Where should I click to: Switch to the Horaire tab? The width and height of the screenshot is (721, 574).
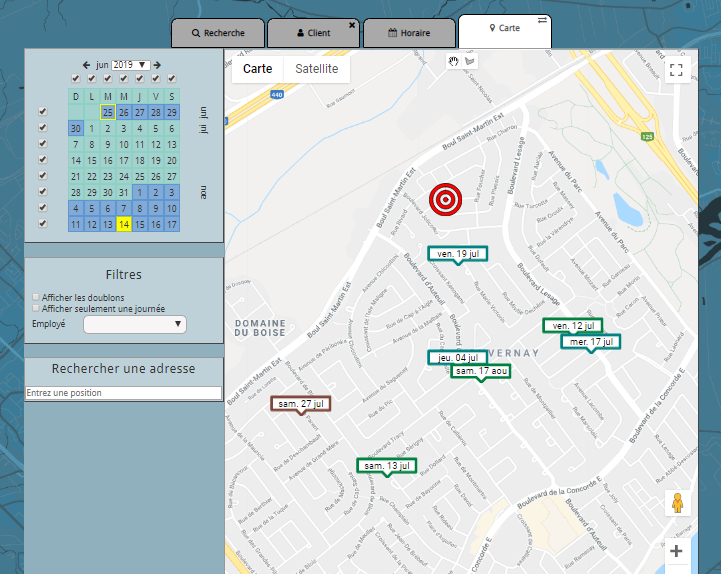point(409,33)
